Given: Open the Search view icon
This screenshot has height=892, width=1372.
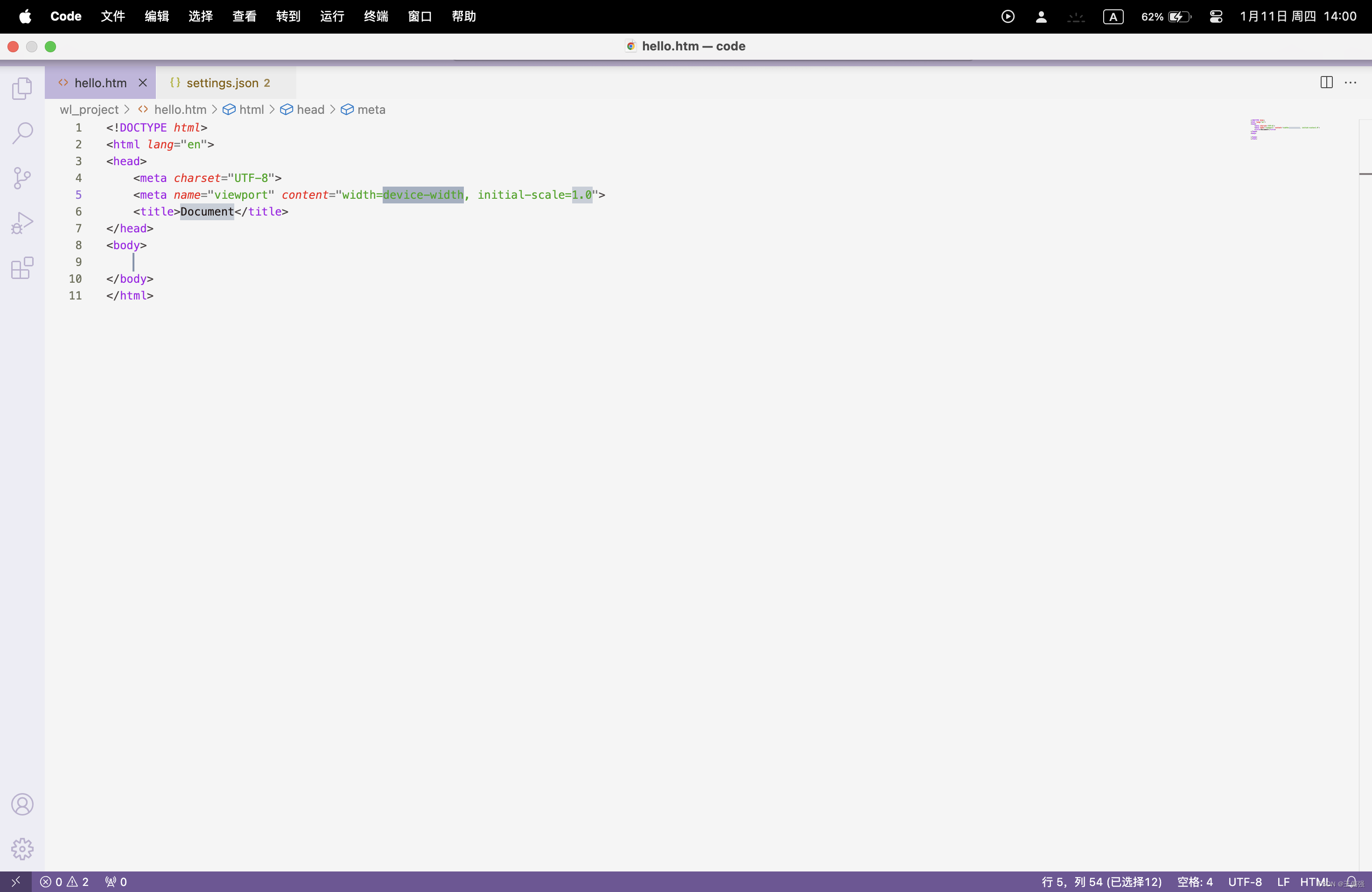Looking at the screenshot, I should 22,132.
